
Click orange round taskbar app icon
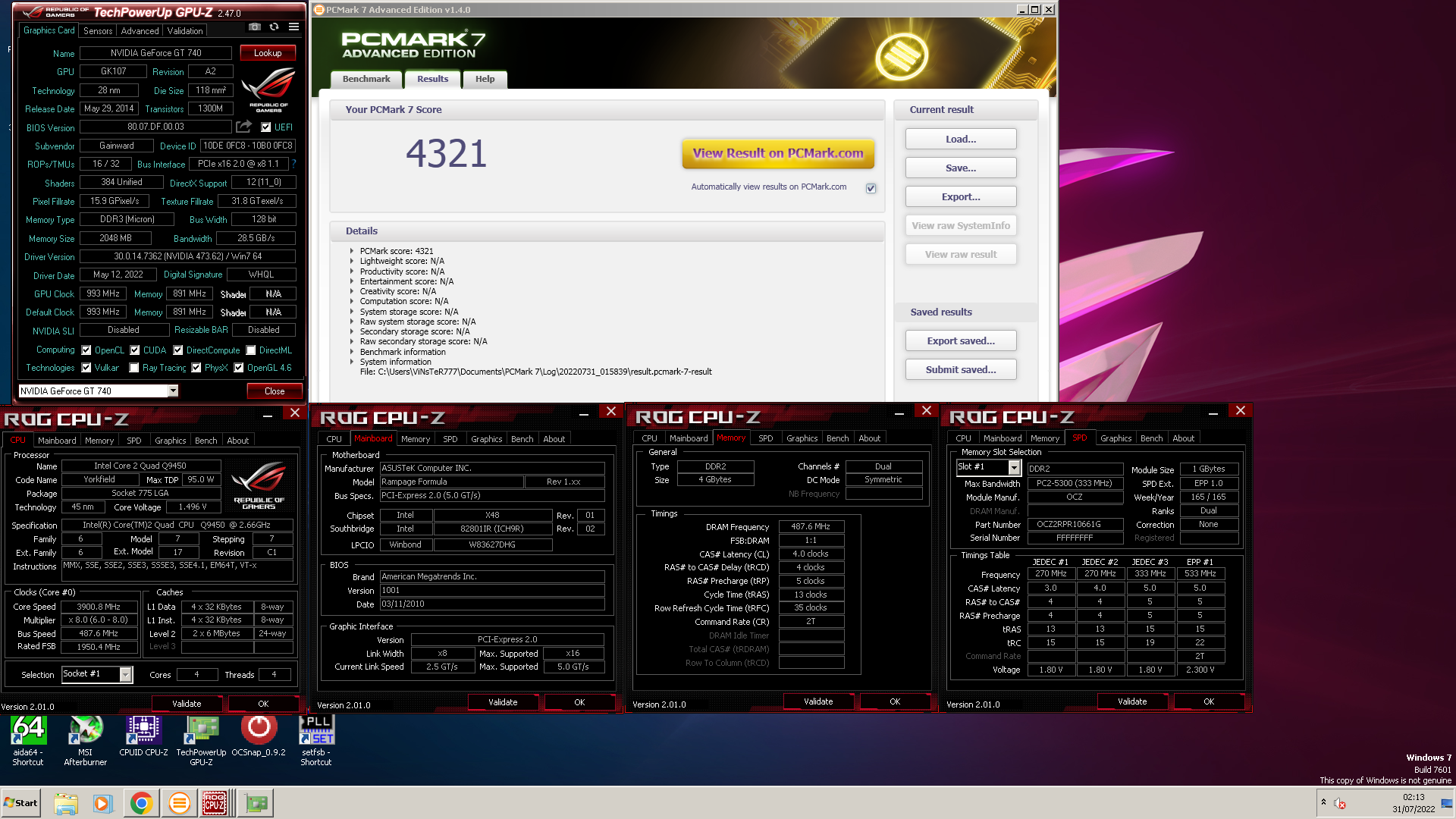pos(179,803)
